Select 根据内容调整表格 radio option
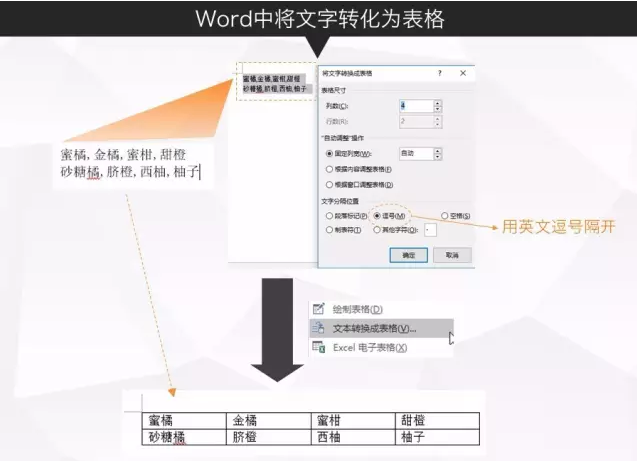The image size is (637, 461). pyautogui.click(x=329, y=169)
